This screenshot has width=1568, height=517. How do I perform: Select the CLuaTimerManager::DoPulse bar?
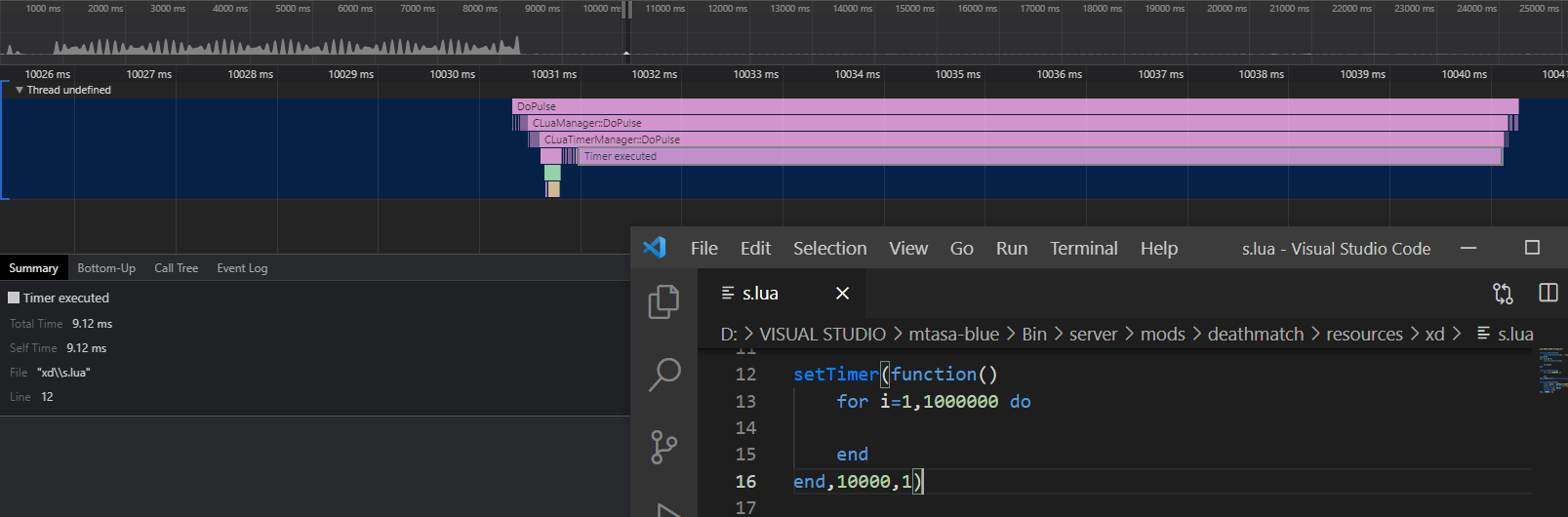tap(1022, 139)
